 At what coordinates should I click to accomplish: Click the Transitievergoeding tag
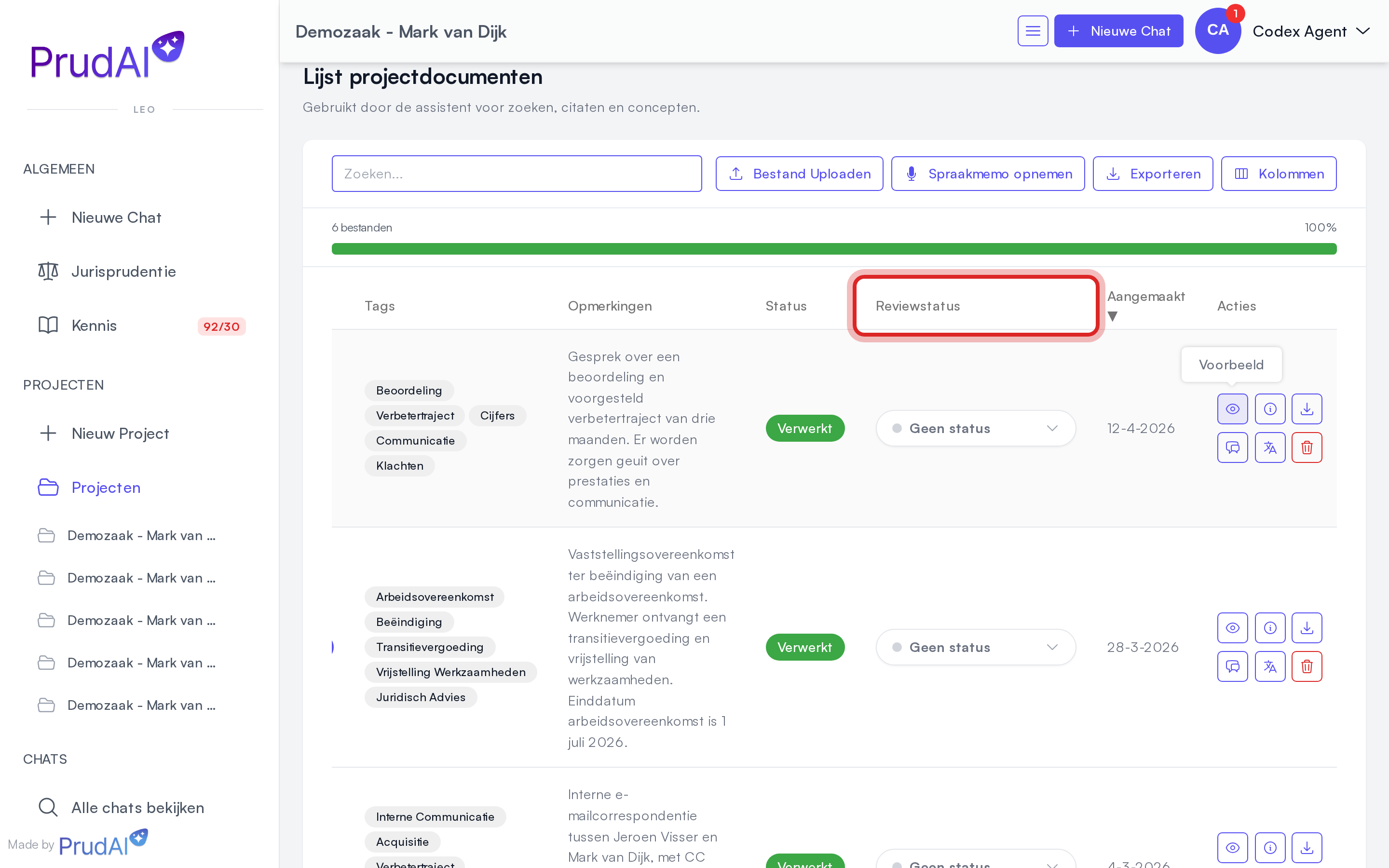[x=429, y=647]
